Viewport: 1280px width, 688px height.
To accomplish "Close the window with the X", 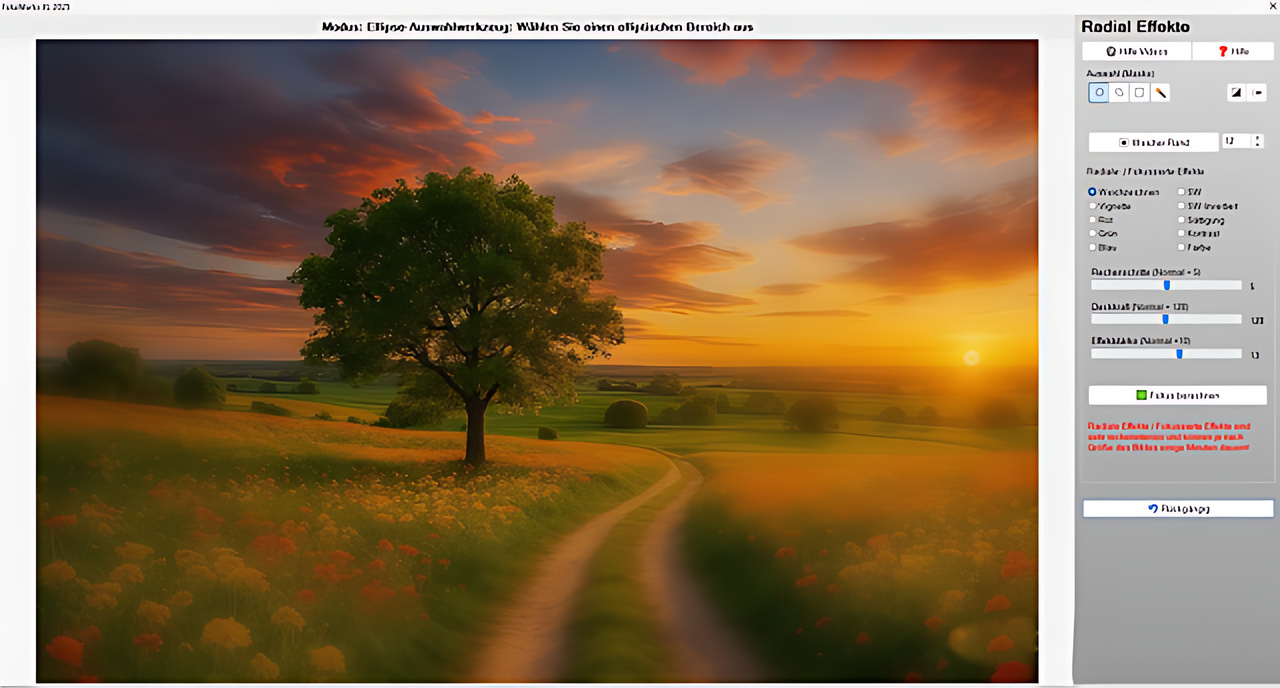I will (x=1271, y=6).
